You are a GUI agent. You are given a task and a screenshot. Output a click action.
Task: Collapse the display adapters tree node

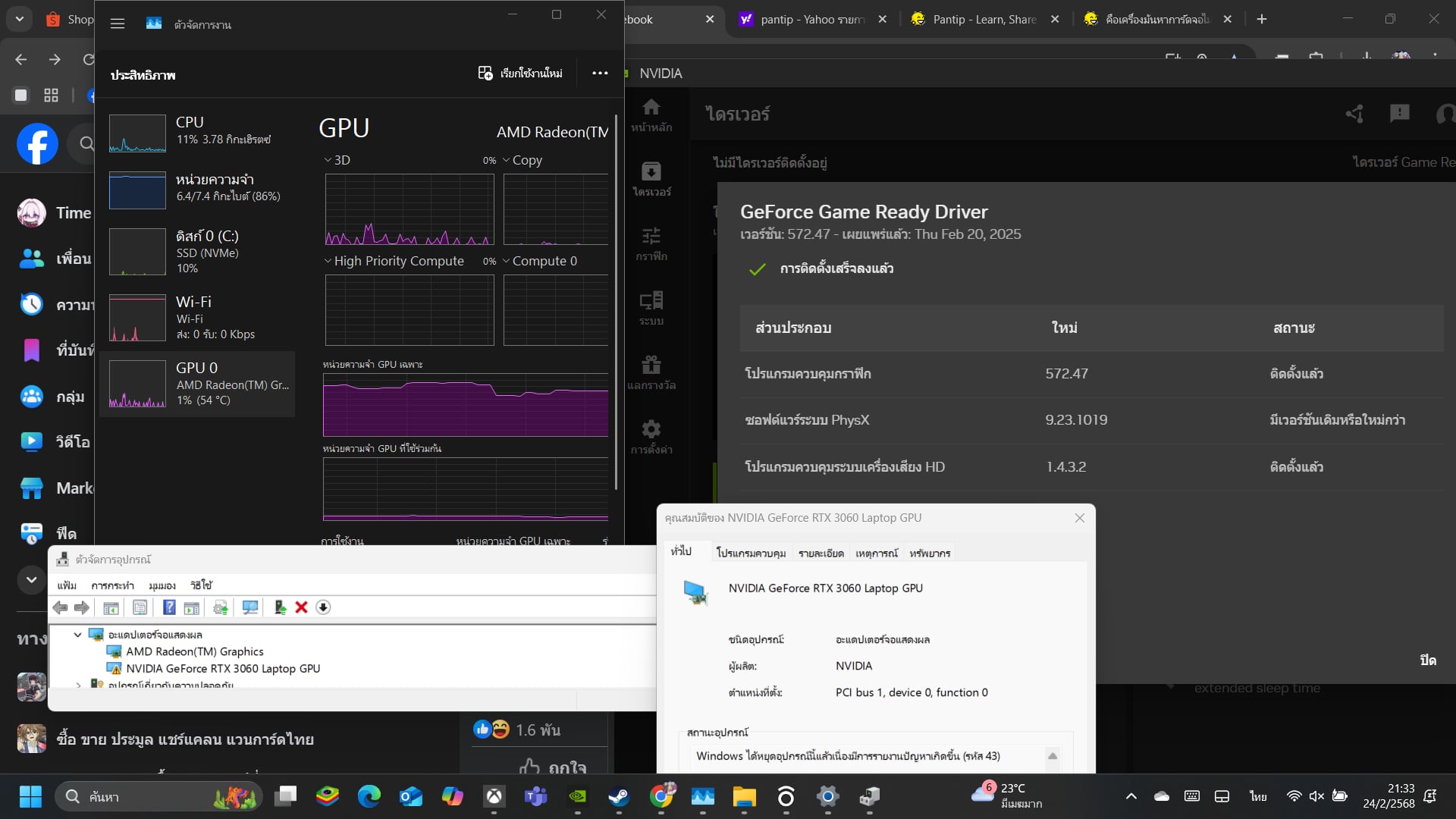coord(77,635)
